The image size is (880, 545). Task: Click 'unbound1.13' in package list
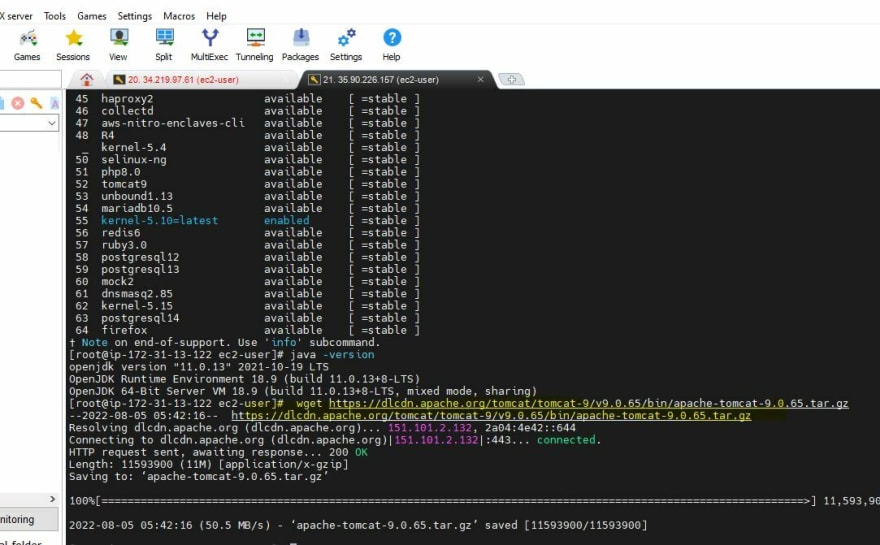[x=137, y=196]
